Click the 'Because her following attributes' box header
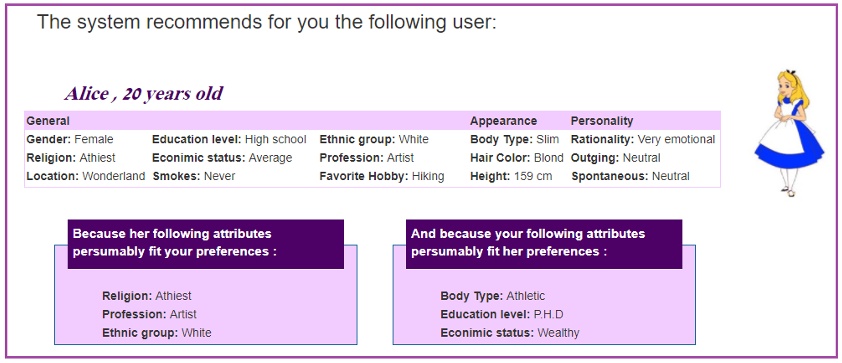The width and height of the screenshot is (842, 363). (x=206, y=244)
